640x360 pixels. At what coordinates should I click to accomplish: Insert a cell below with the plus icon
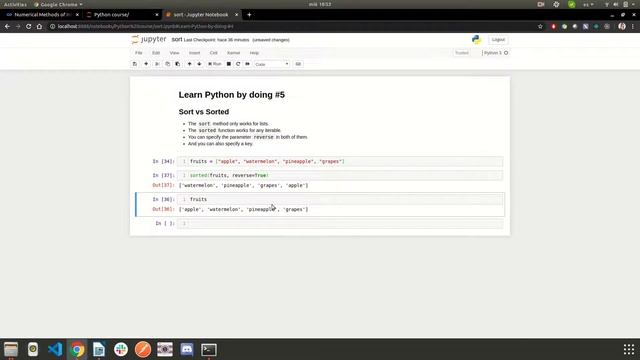(x=146, y=64)
